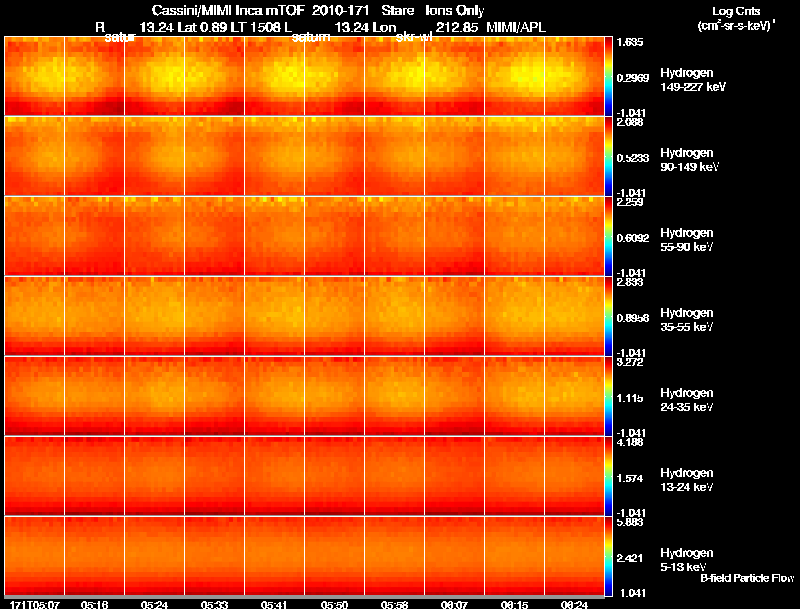Click the '05:16' time axis label

pos(94,605)
